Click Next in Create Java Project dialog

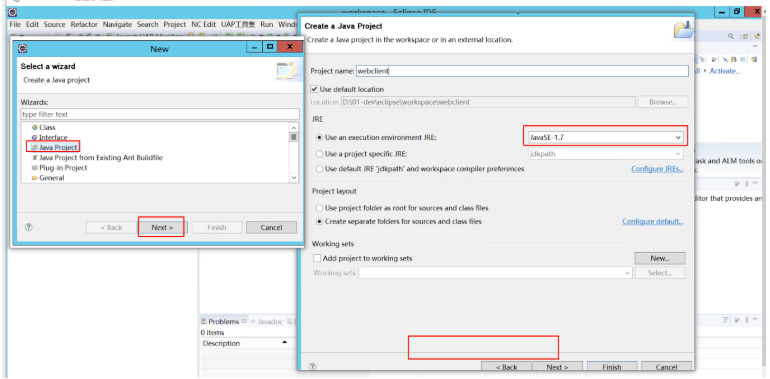[557, 367]
